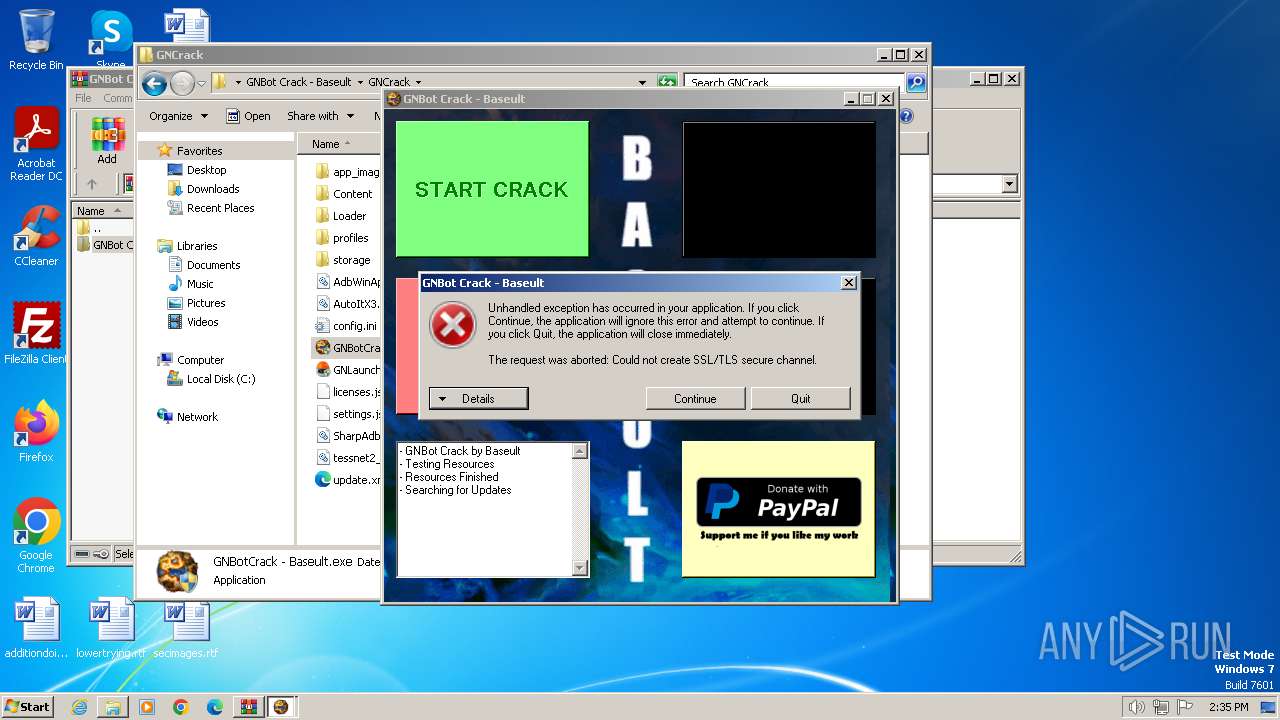Click the explorer Forward arrow button
Viewport: 1280px width, 720px height.
coord(182,83)
